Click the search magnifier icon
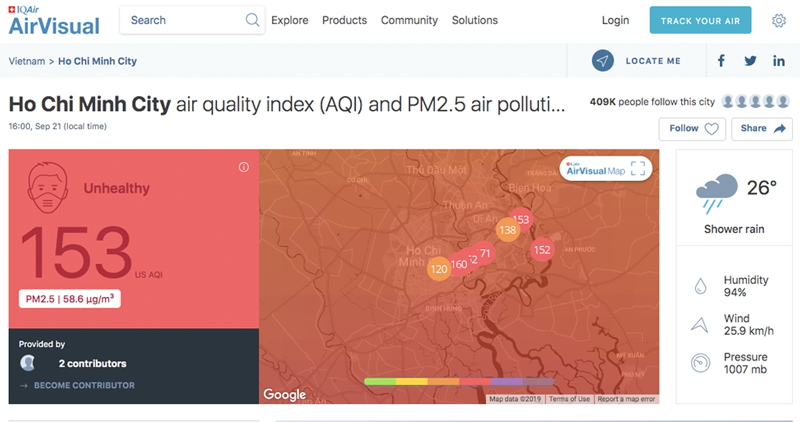The width and height of the screenshot is (800, 422). pos(252,20)
